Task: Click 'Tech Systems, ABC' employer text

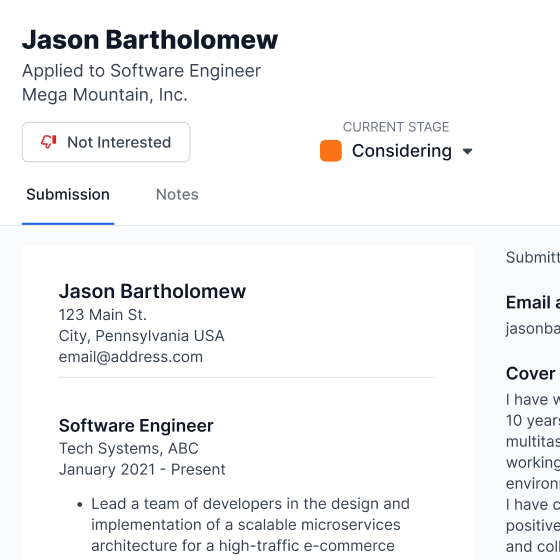Action: 129,449
